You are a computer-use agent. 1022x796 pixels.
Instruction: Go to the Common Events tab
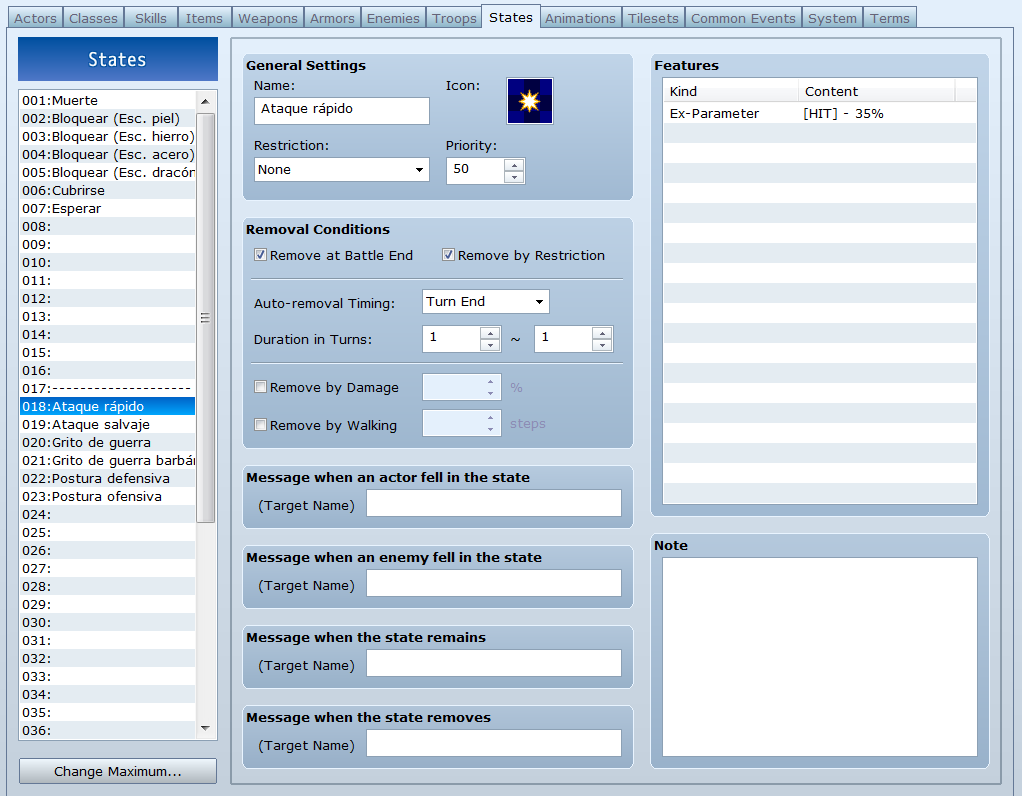743,18
